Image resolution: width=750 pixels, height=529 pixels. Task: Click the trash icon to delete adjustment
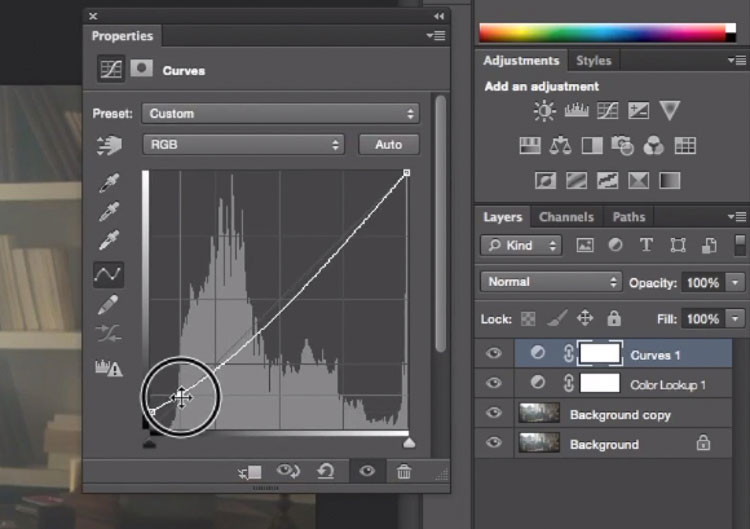(x=404, y=472)
